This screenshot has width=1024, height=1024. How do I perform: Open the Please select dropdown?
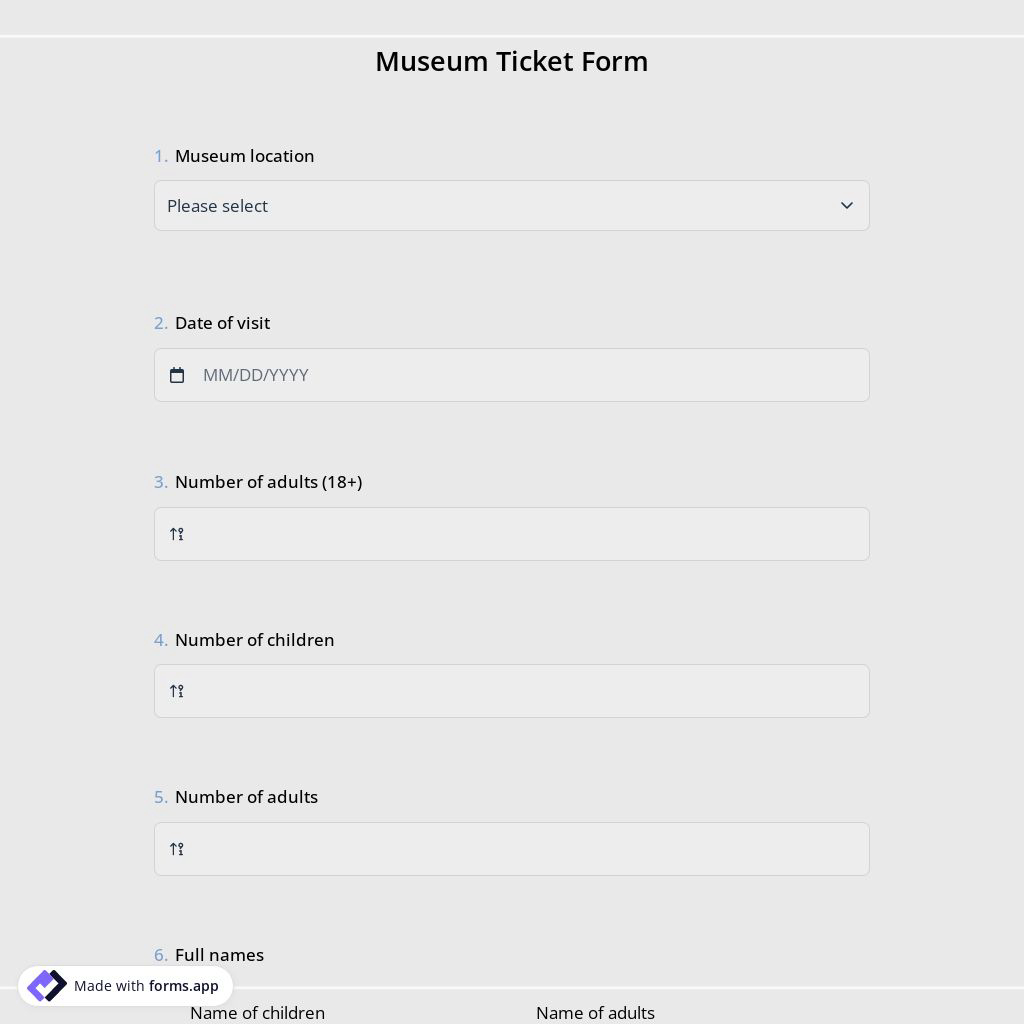pyautogui.click(x=512, y=205)
